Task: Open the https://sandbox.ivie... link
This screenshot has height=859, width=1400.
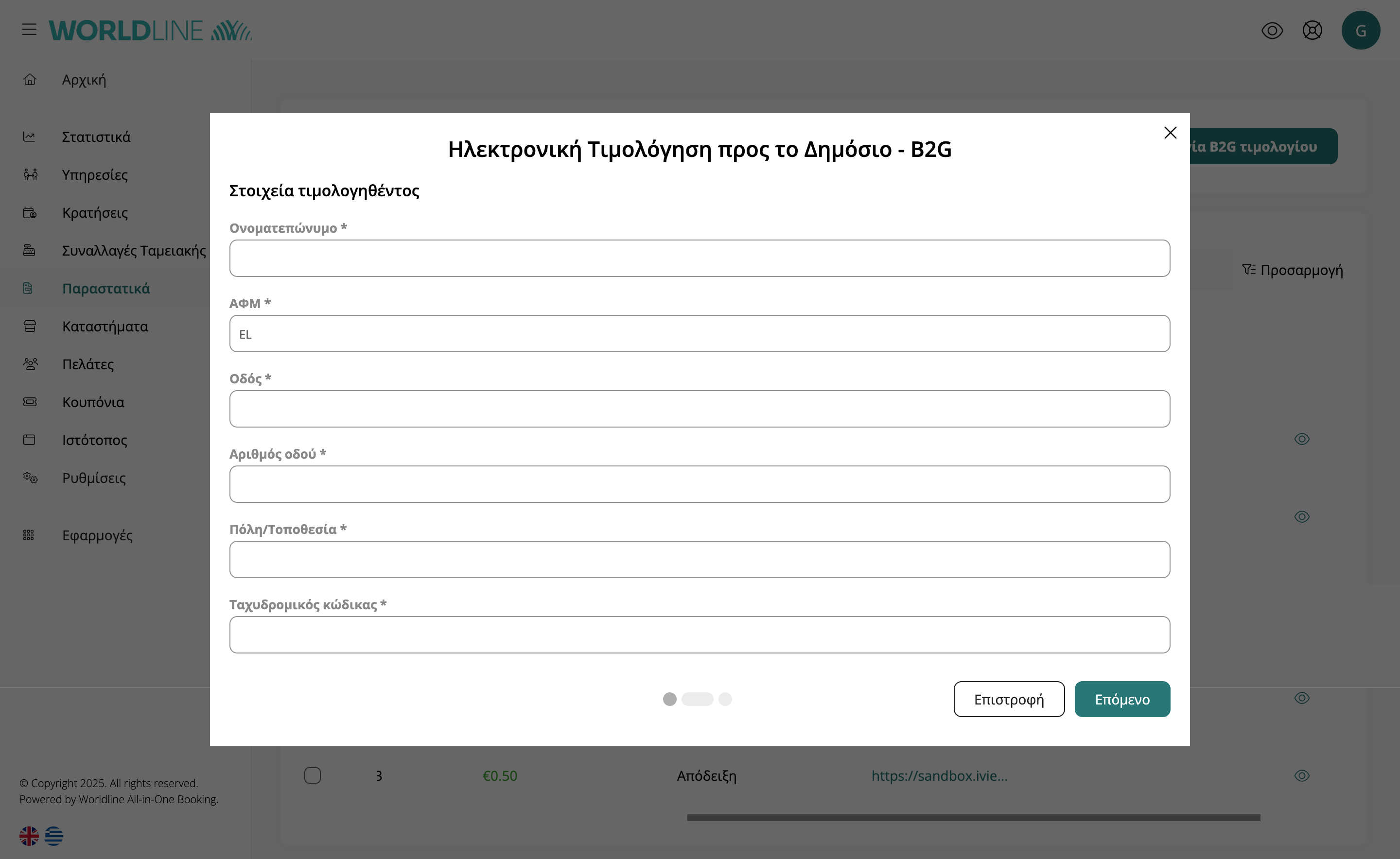Action: click(x=939, y=775)
